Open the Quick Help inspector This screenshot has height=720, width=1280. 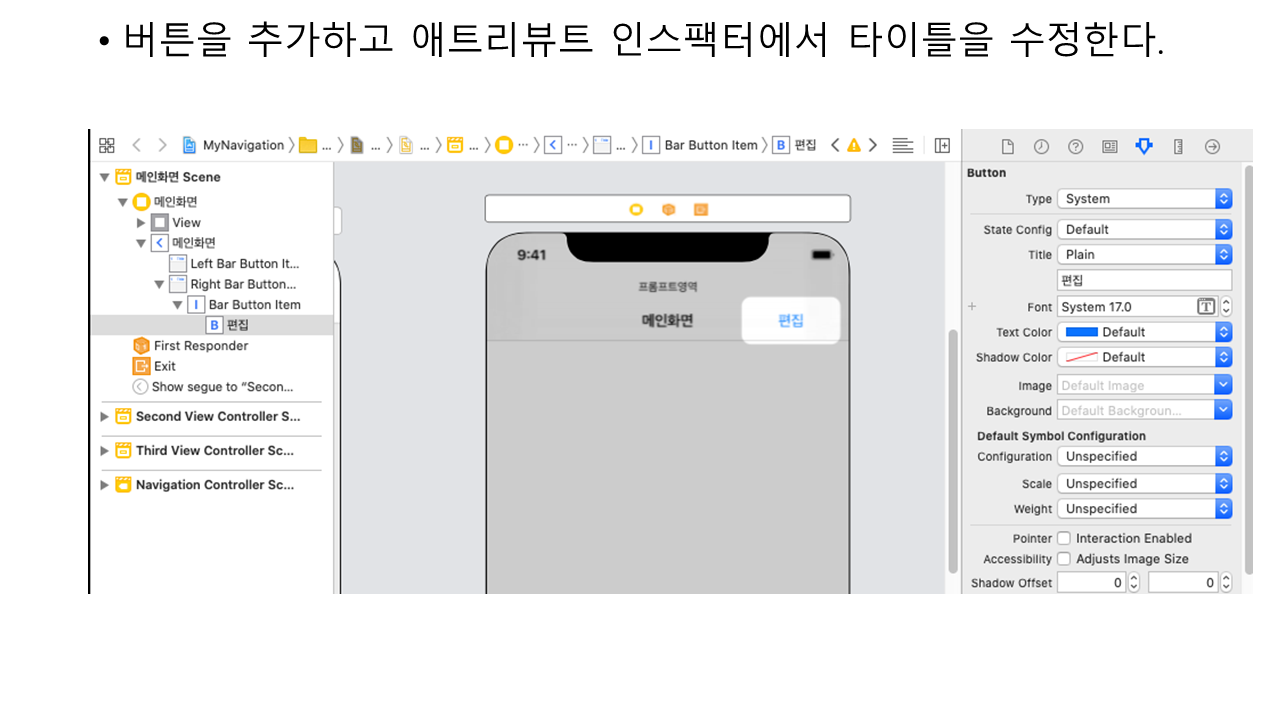tap(1075, 147)
